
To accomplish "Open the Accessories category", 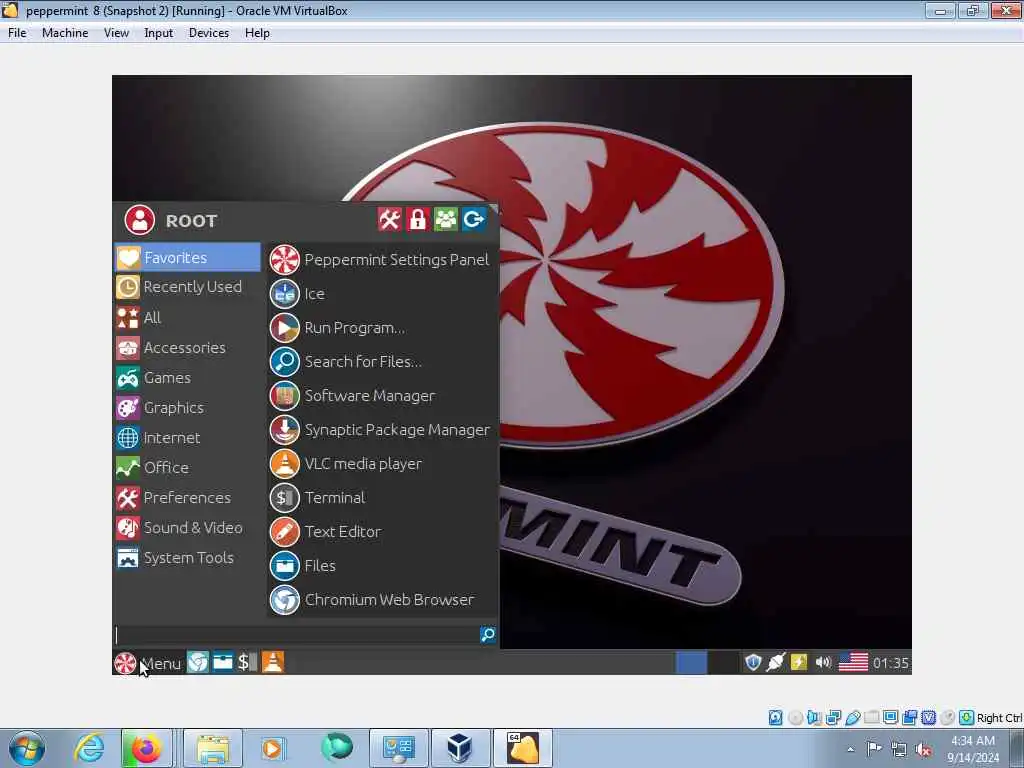I will pos(187,347).
